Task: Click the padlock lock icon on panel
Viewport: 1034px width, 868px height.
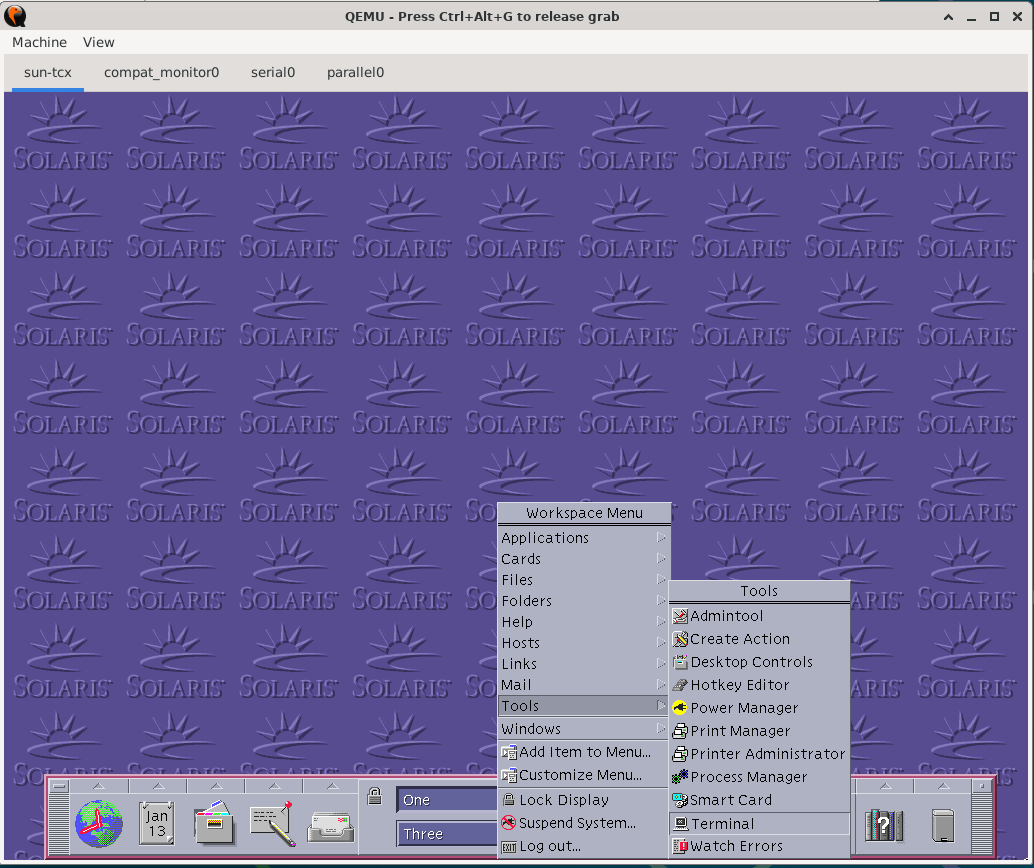Action: pos(375,797)
